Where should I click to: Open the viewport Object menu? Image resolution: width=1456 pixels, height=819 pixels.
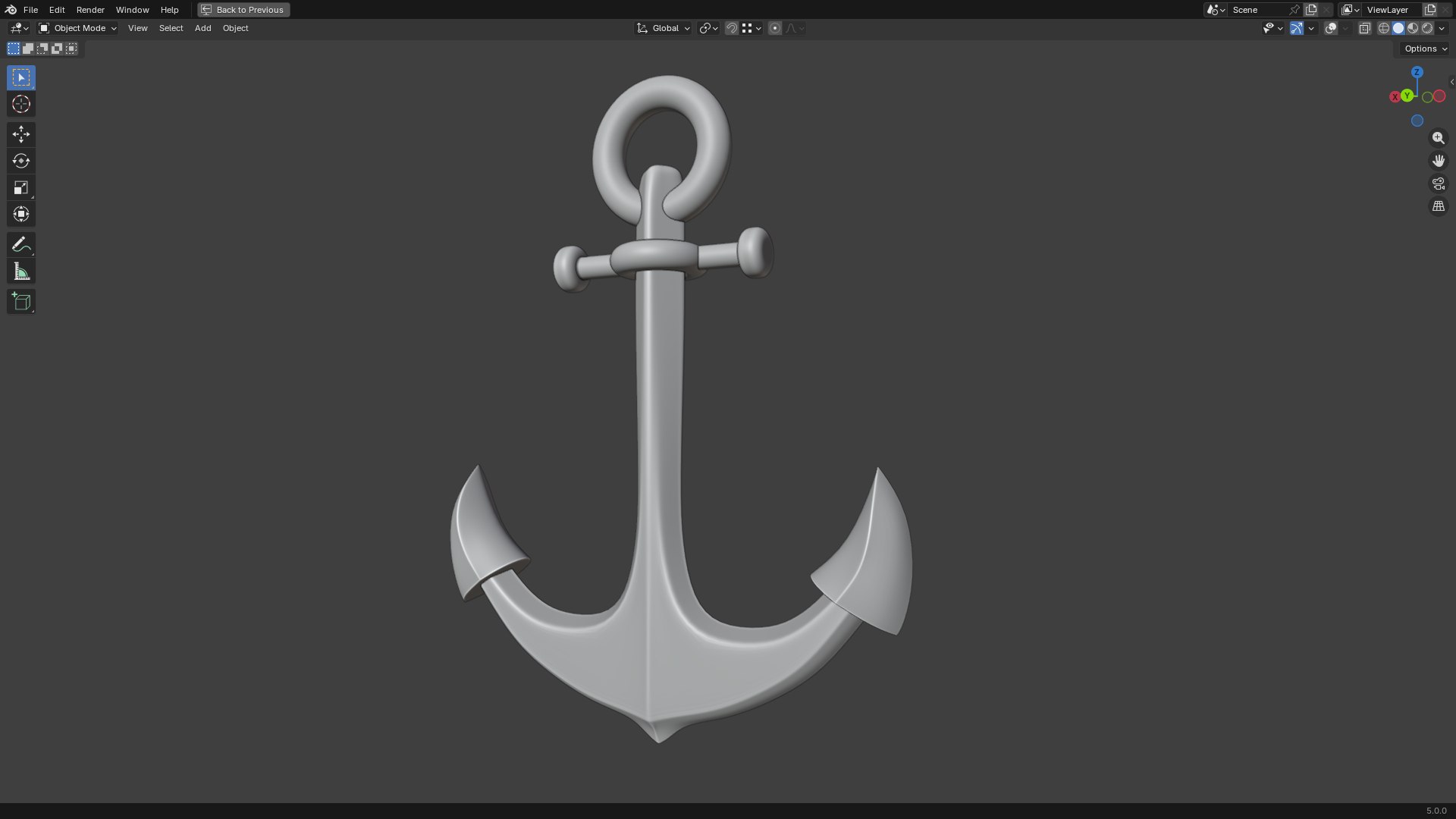235,28
